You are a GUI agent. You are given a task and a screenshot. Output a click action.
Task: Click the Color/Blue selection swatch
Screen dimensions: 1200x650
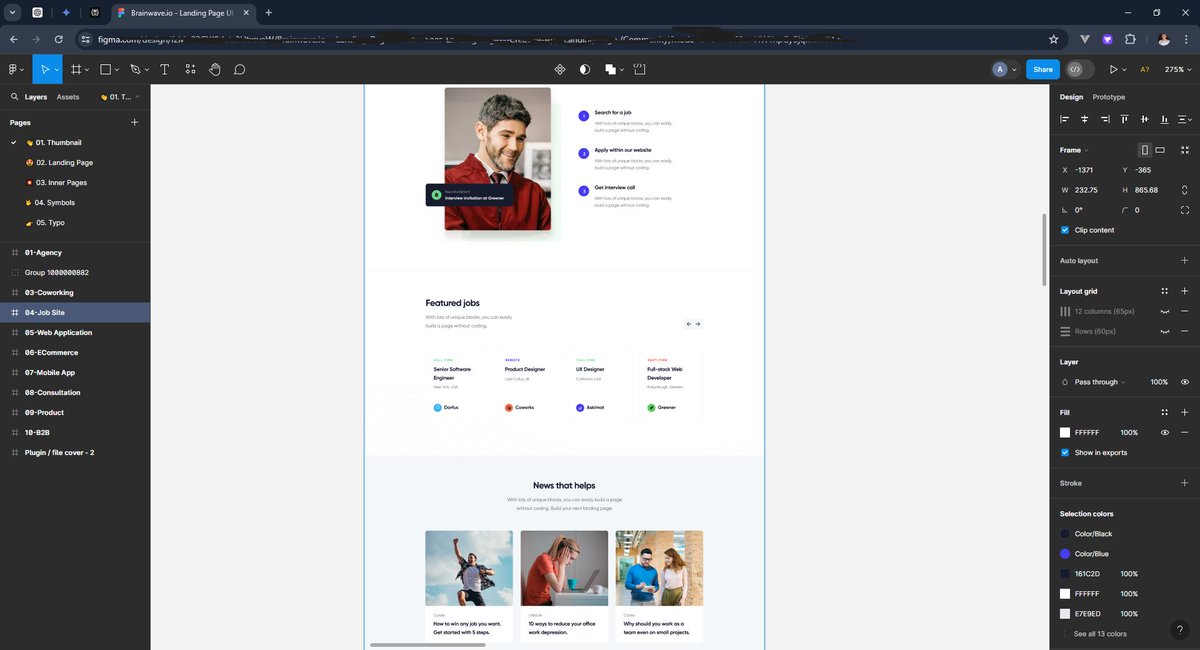tap(1065, 553)
